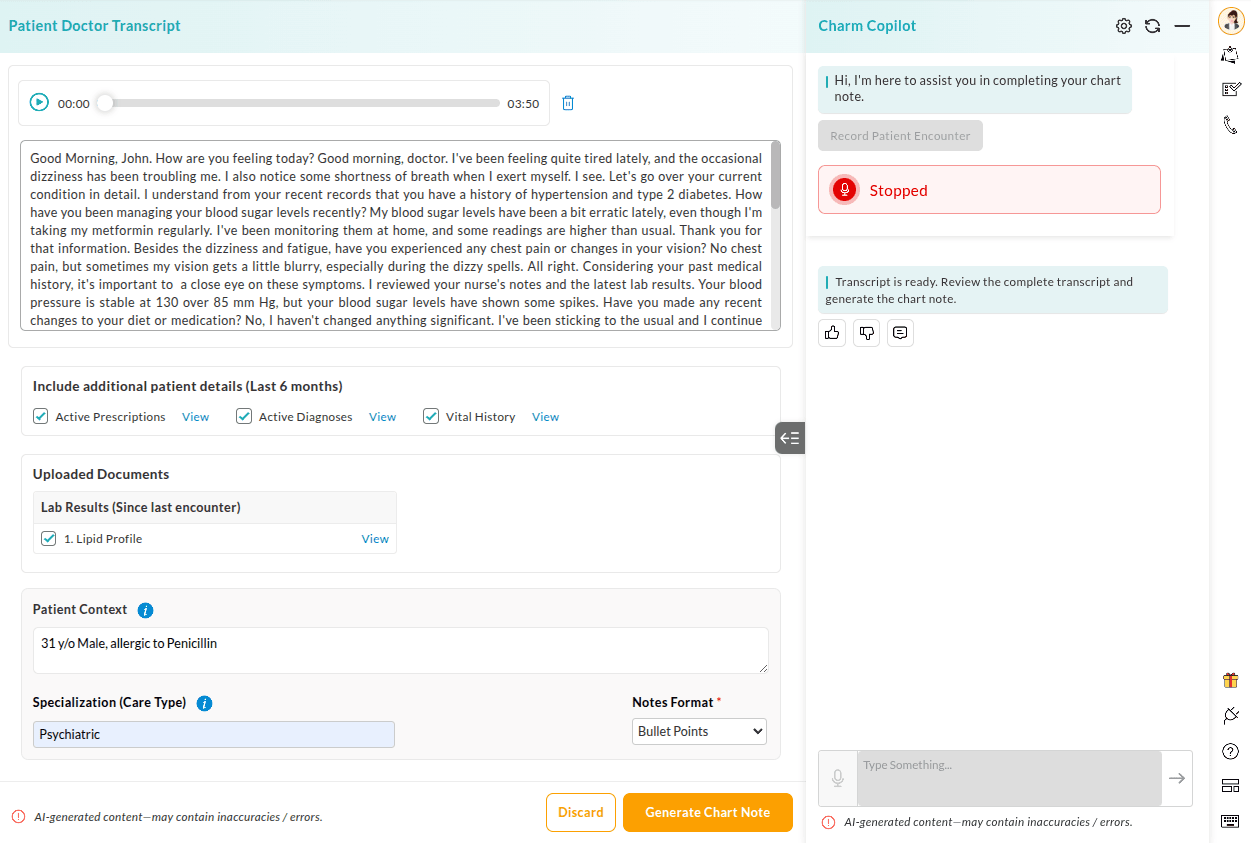The image size is (1251, 843).
Task: Click the 'Patient Doctor Transcript' heading
Action: pos(95,26)
